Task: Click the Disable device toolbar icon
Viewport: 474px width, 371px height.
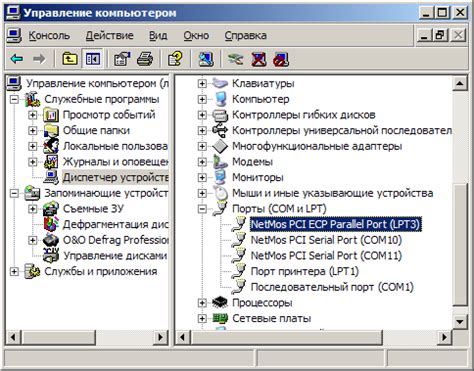Action: [x=281, y=59]
